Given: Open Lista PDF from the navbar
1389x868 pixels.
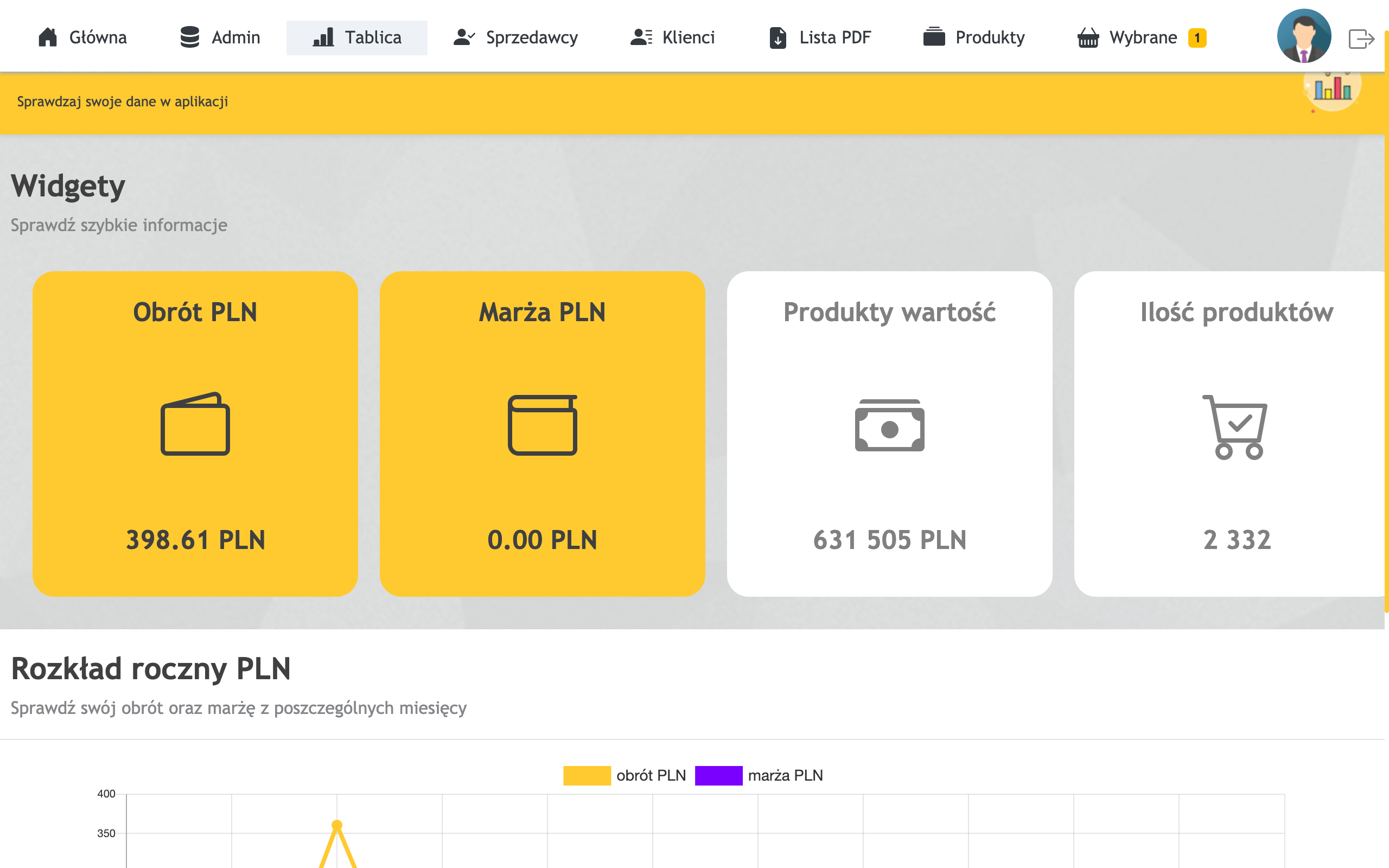Looking at the screenshot, I should [x=820, y=38].
